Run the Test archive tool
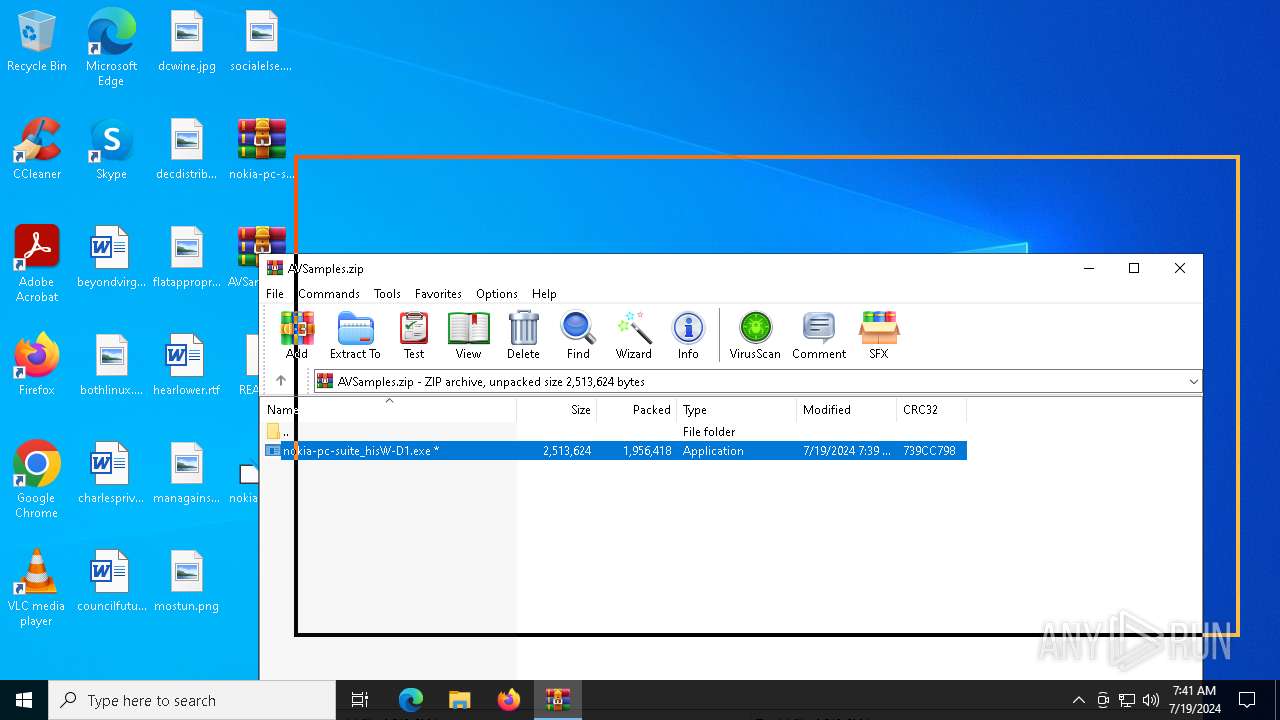Image resolution: width=1280 pixels, height=720 pixels. click(414, 335)
